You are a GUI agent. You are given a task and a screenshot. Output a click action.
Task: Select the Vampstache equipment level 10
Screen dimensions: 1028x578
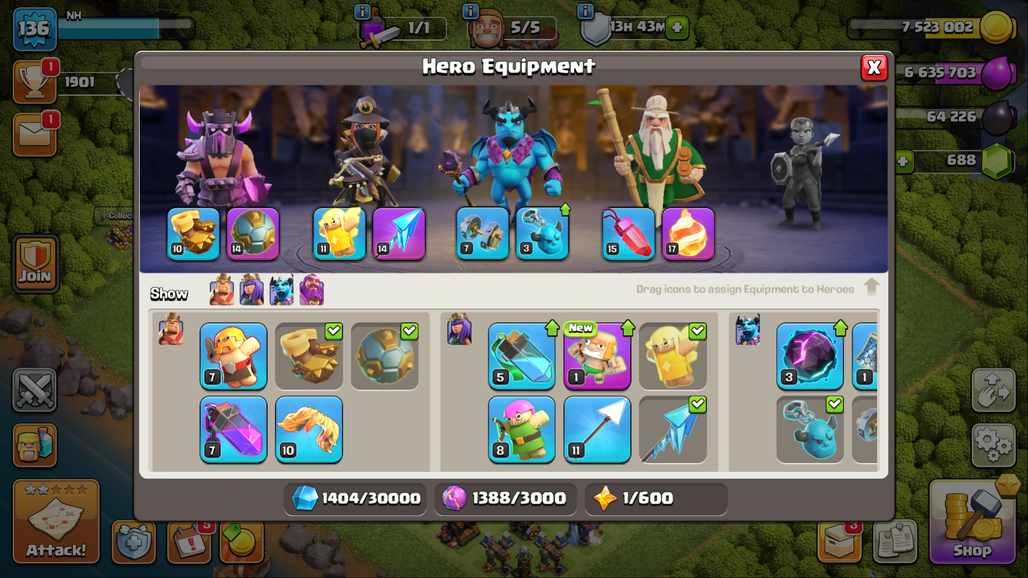coord(309,429)
